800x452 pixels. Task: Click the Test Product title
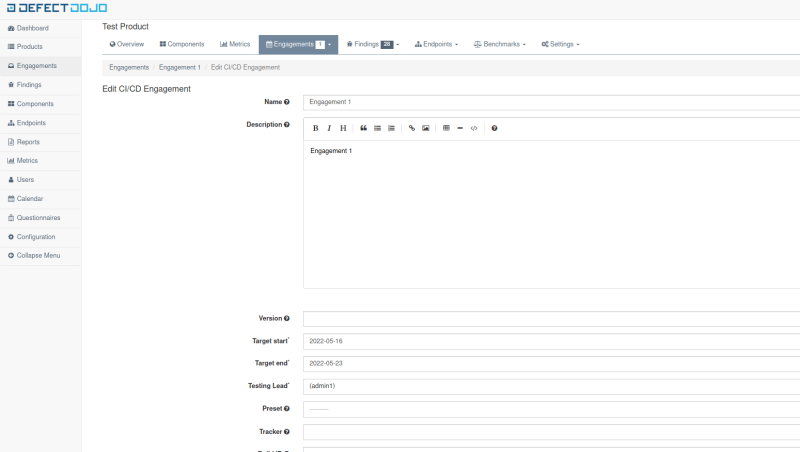(126, 27)
